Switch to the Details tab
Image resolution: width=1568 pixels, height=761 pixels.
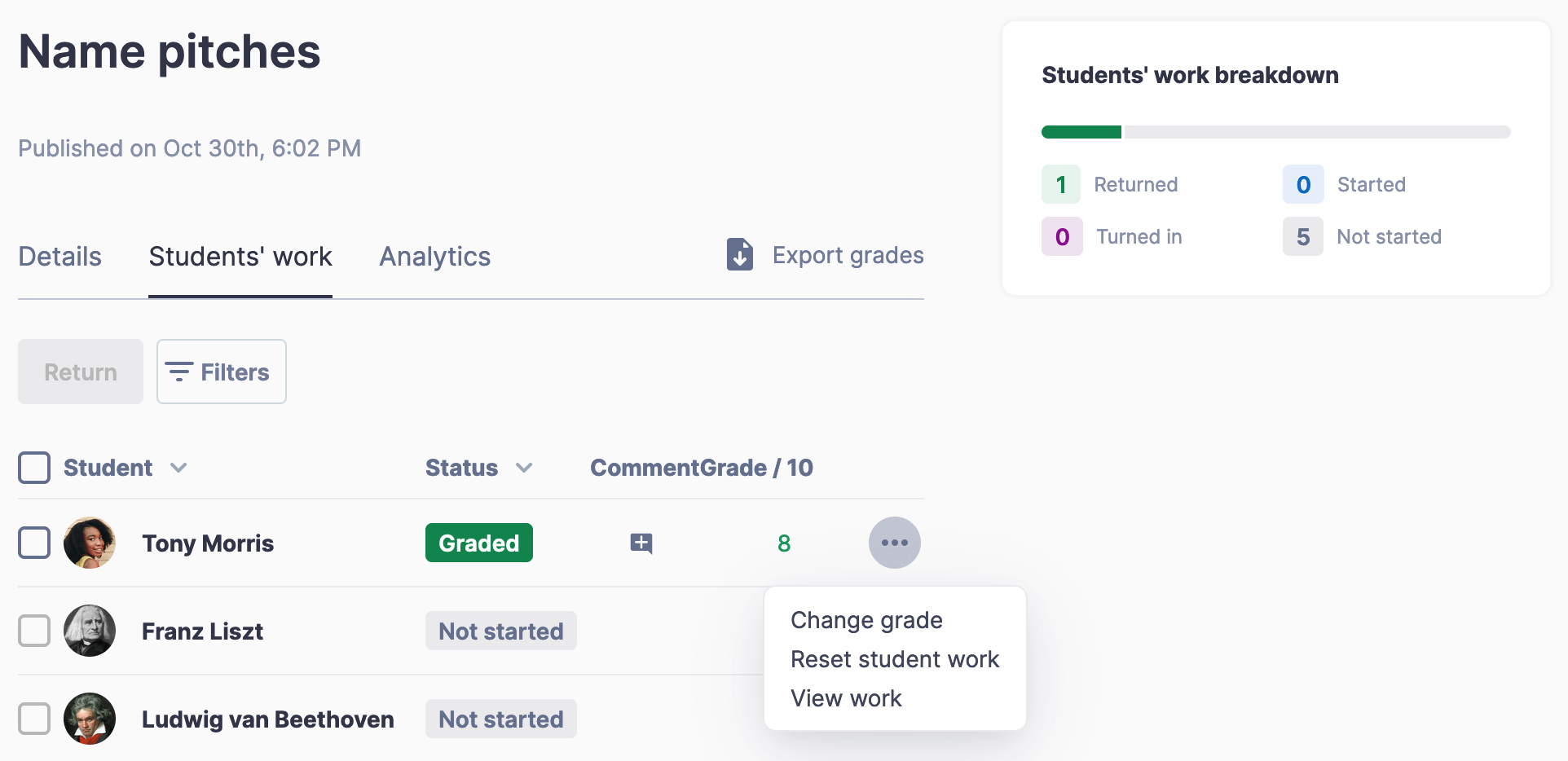pos(59,256)
